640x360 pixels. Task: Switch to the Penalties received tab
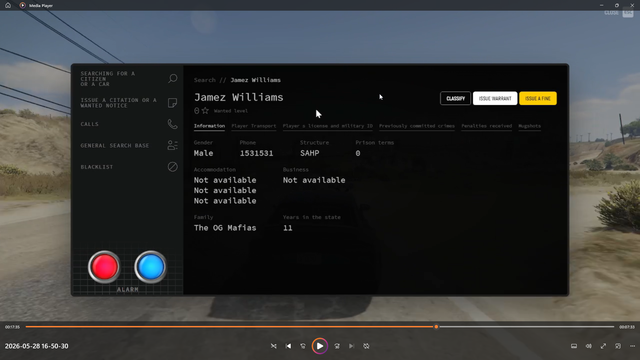coord(487,126)
